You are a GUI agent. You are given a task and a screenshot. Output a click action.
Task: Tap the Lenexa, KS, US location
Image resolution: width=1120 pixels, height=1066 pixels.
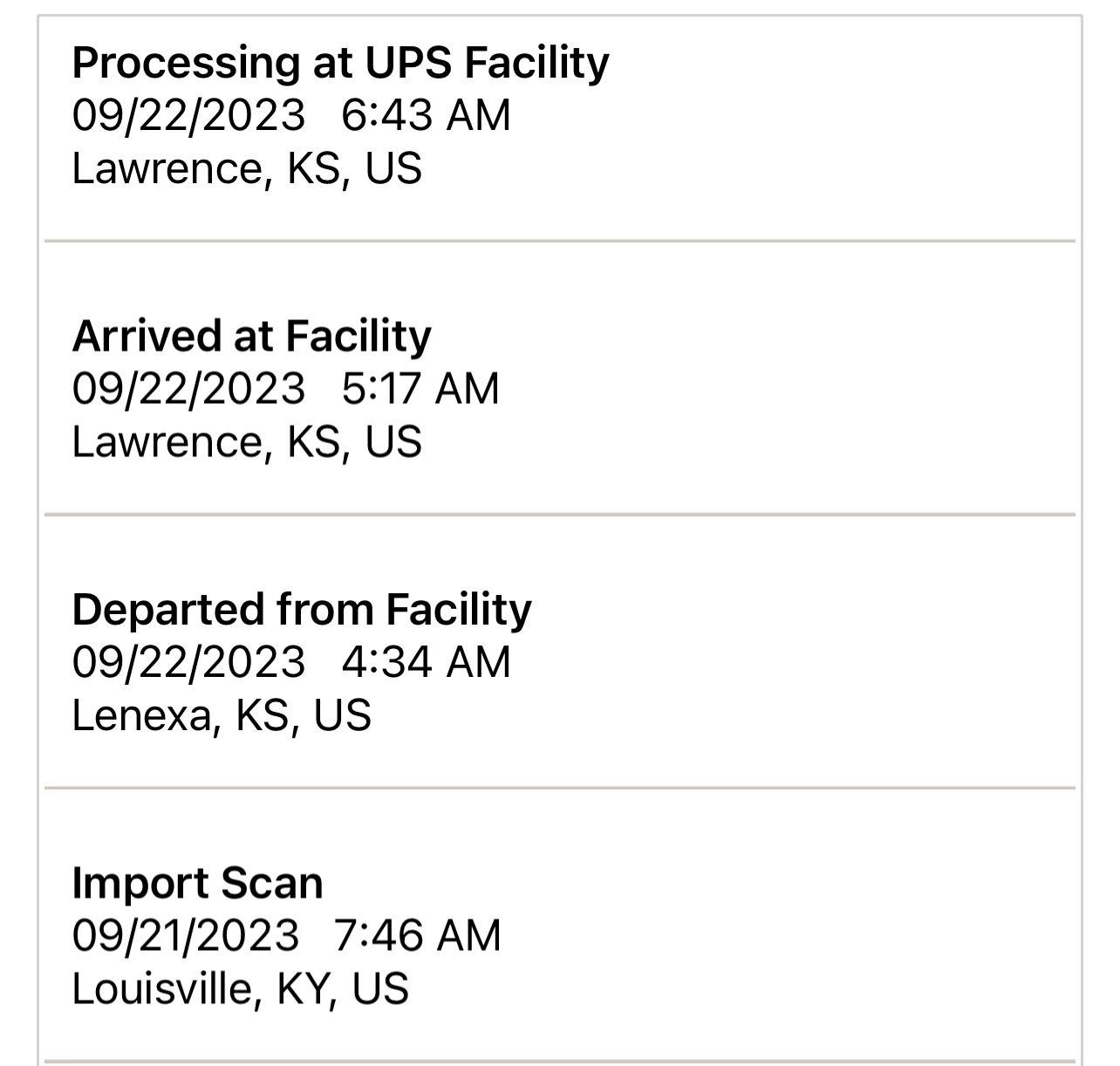coord(222,715)
